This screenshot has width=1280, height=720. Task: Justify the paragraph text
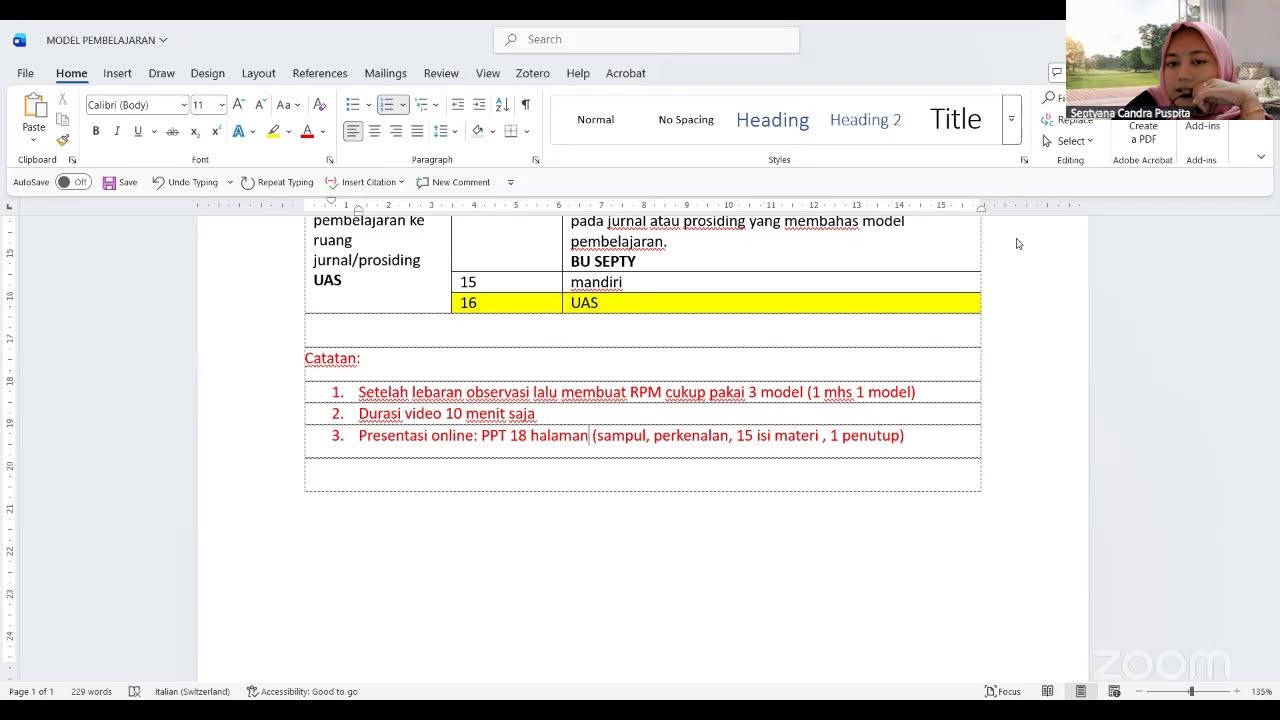[x=417, y=131]
